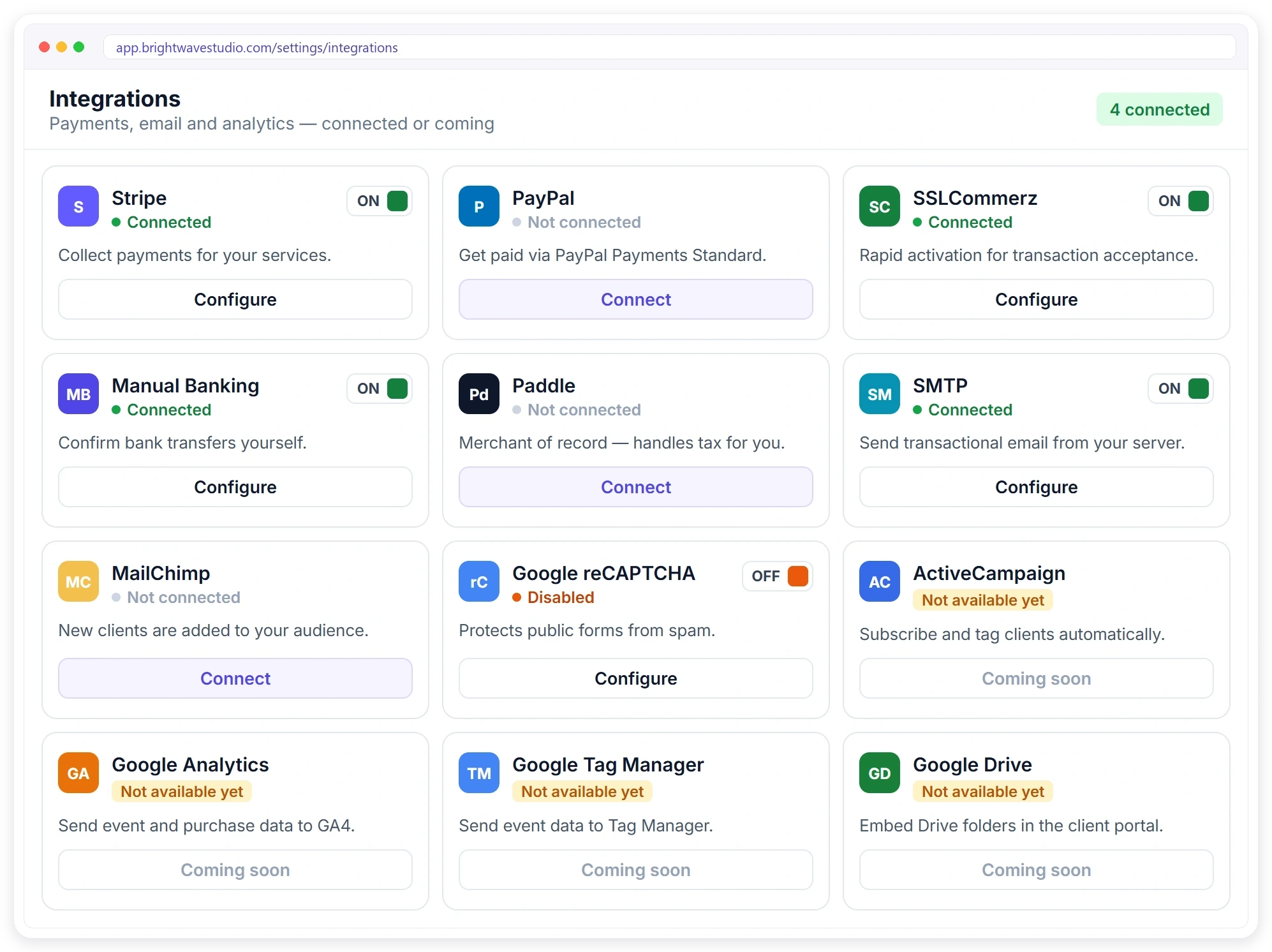This screenshot has width=1272, height=952.
Task: Click Google Tag Manager Not available yet badge
Action: [x=582, y=791]
